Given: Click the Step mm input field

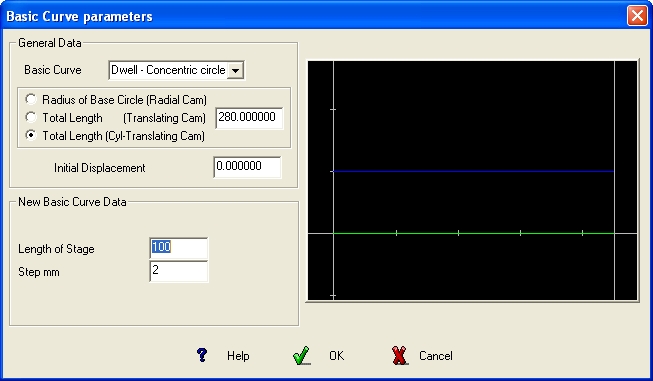Looking at the screenshot, I should tap(179, 271).
